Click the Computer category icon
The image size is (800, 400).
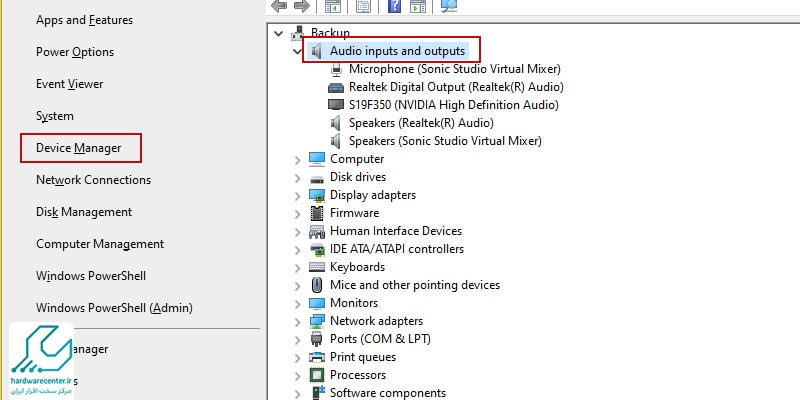[317, 159]
